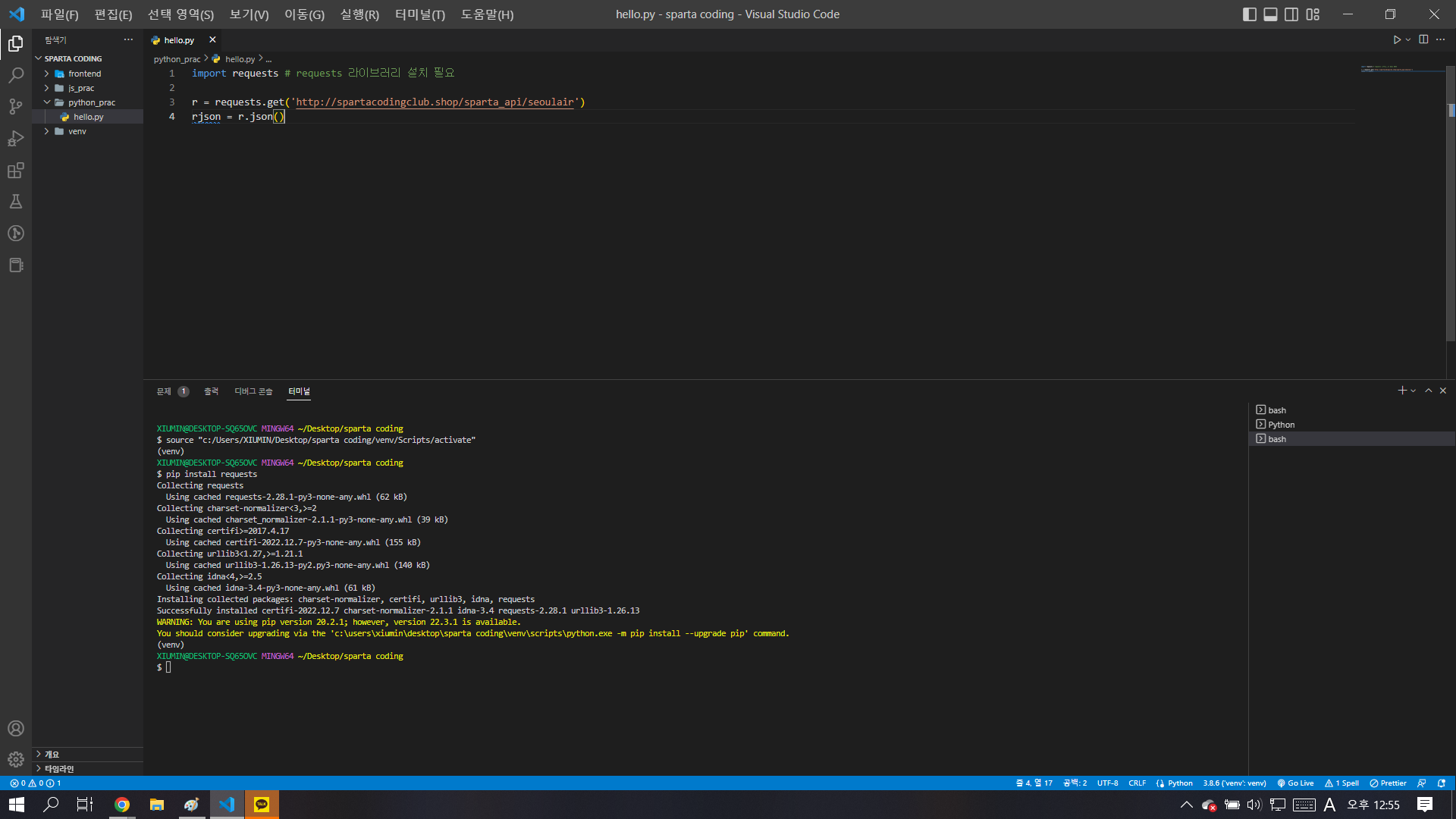Select hello.py in the file tree
1456x819 pixels.
coord(87,117)
